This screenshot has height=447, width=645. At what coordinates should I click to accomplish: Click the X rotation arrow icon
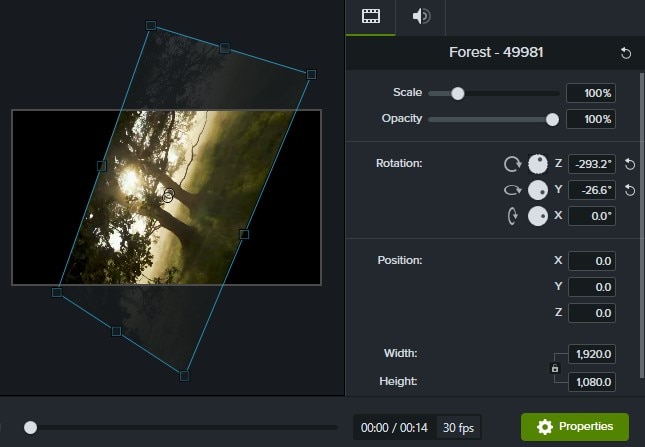pos(513,216)
